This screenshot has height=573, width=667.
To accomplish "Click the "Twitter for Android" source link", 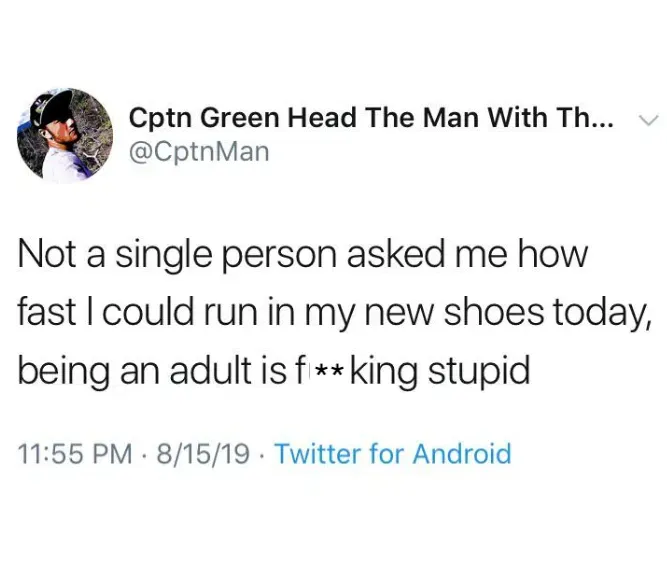I will pos(392,455).
